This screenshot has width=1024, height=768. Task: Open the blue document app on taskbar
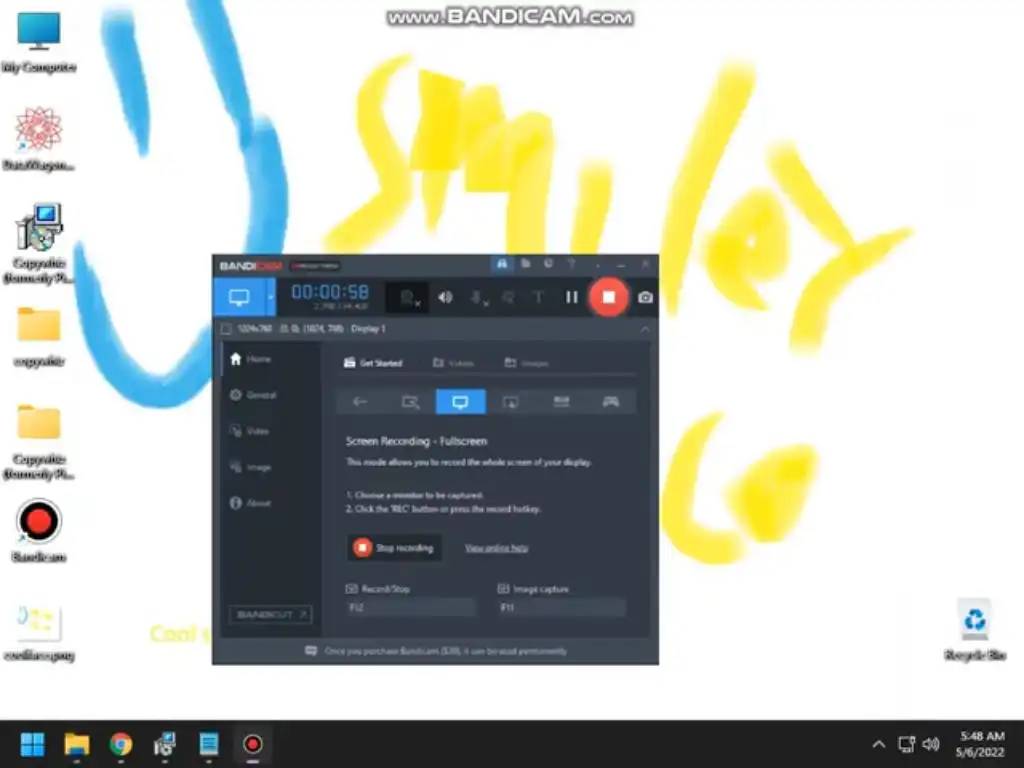[x=209, y=744]
